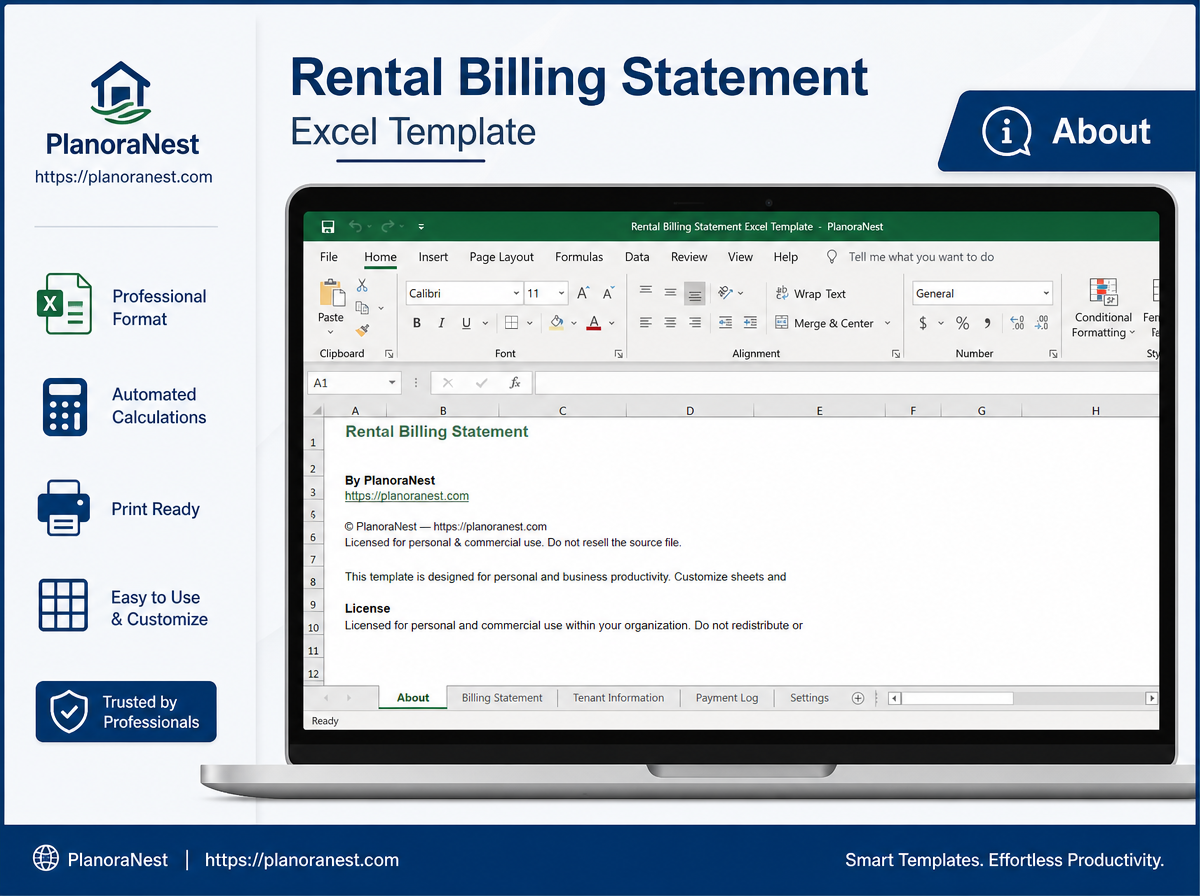Toggle Align Left

pyautogui.click(x=645, y=323)
